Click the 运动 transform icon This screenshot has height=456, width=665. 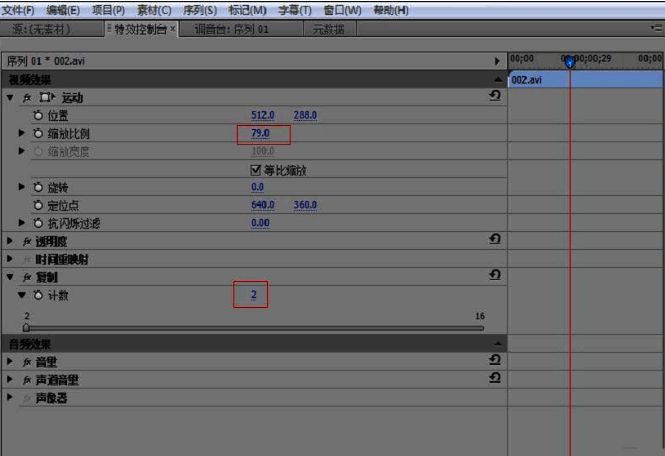tap(47, 98)
